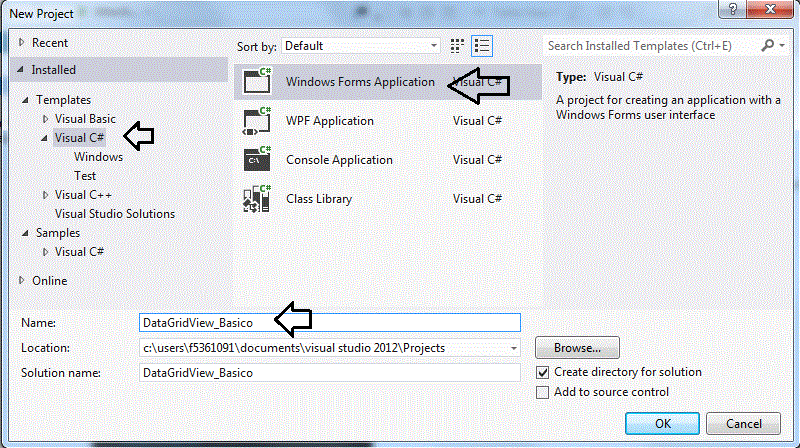This screenshot has width=800, height=448.
Task: Click Visual C# label in Console Application row
Action: click(477, 160)
